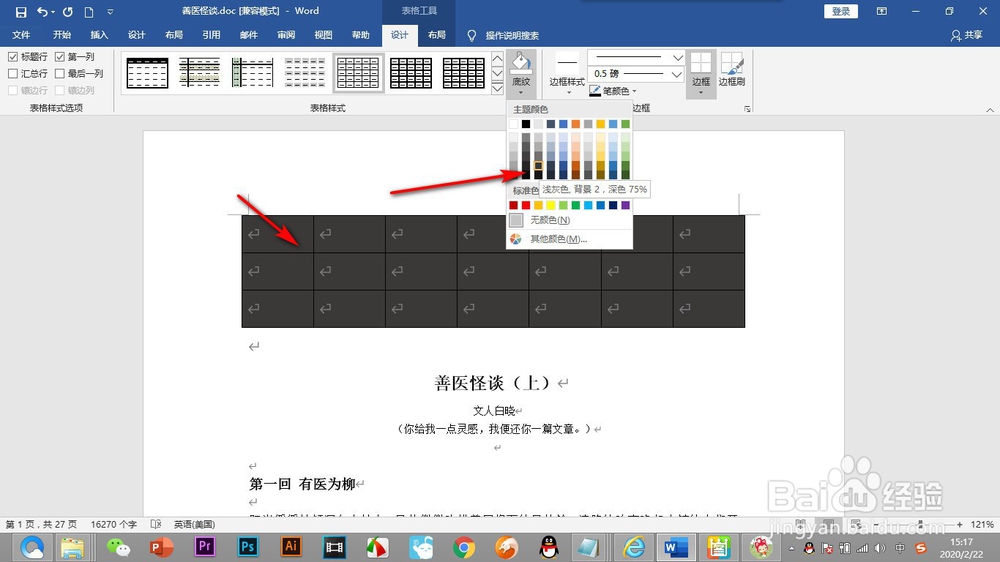Screen dimensions: 1000x562
Task: Click the 英语(美国) language indicator
Action: [x=195, y=524]
